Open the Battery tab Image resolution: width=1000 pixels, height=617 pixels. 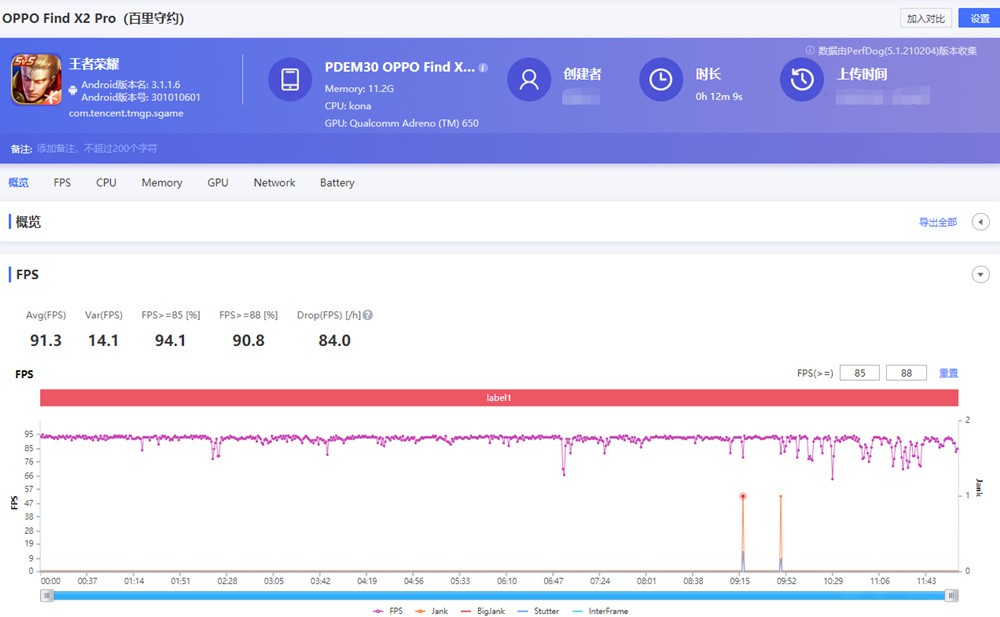tap(337, 182)
